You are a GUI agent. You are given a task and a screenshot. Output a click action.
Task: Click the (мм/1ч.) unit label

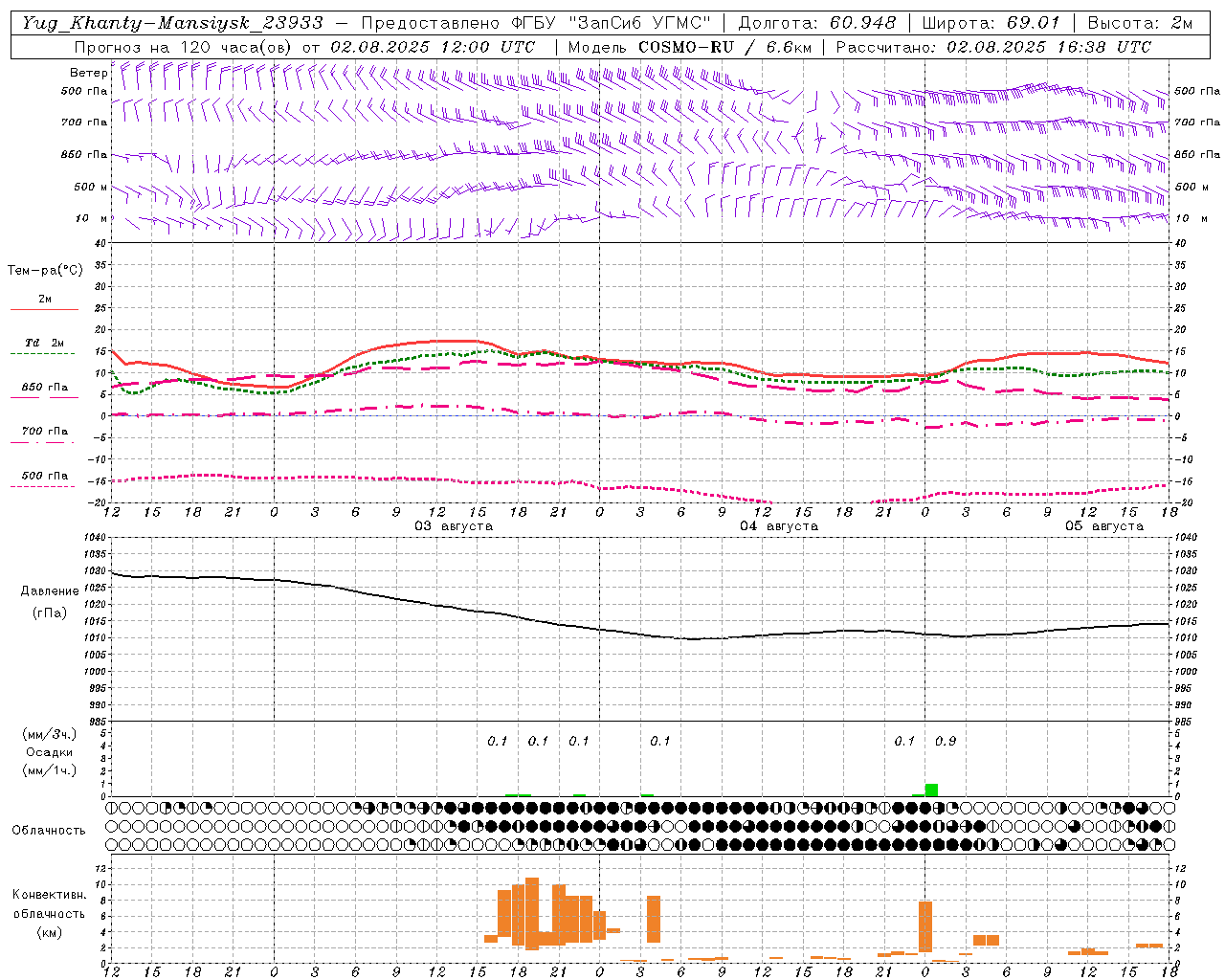pos(50,771)
